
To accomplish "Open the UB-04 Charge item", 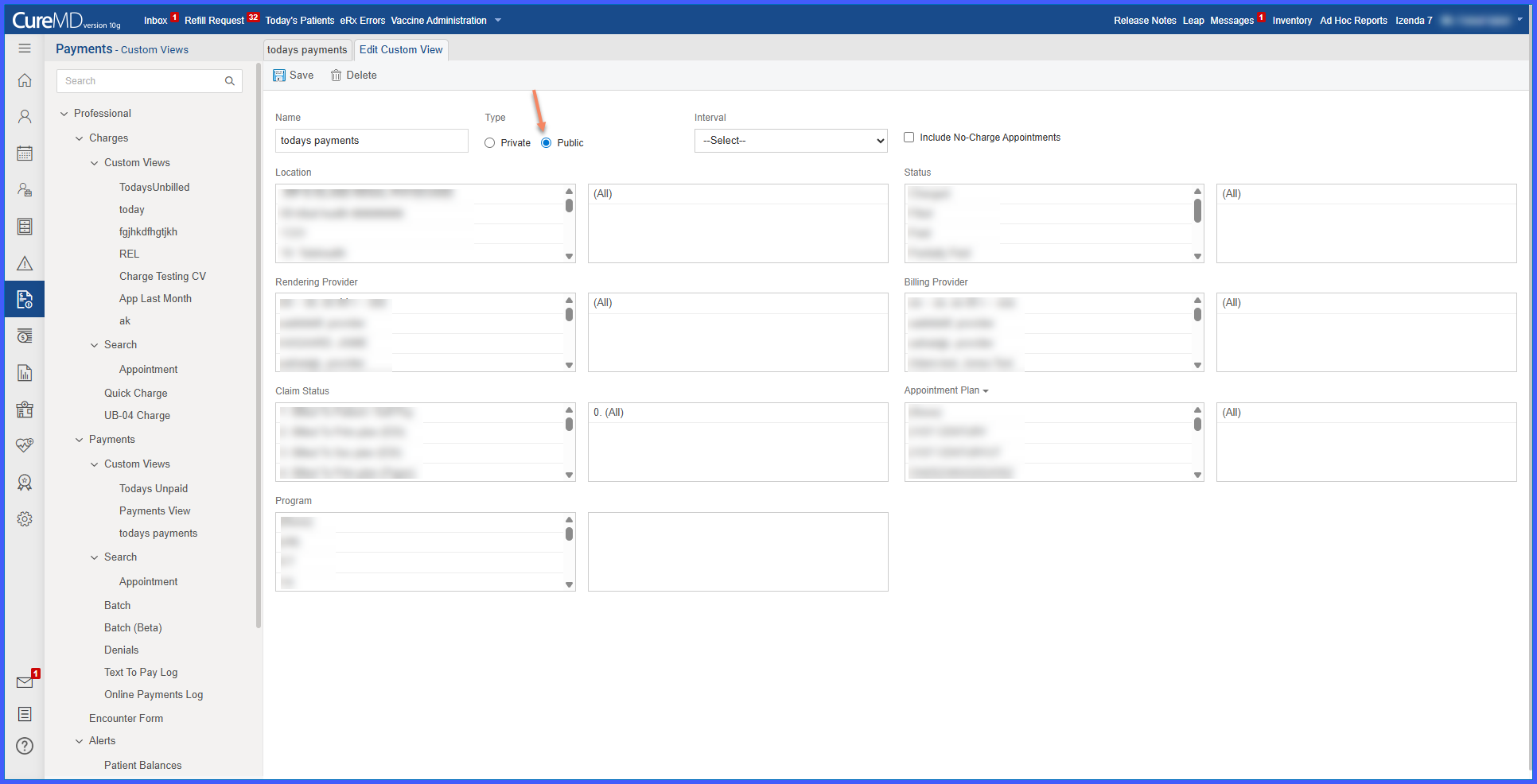I will [137, 416].
